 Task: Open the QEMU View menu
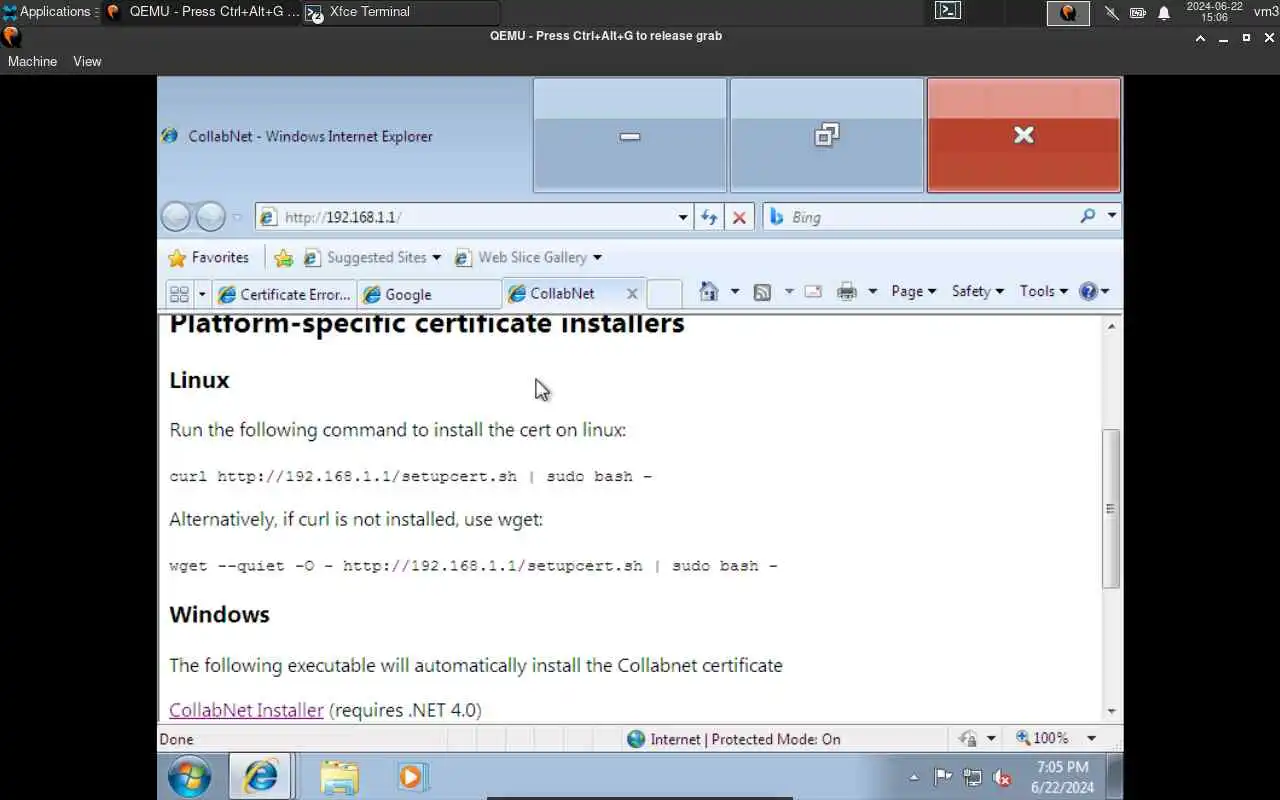tap(87, 61)
